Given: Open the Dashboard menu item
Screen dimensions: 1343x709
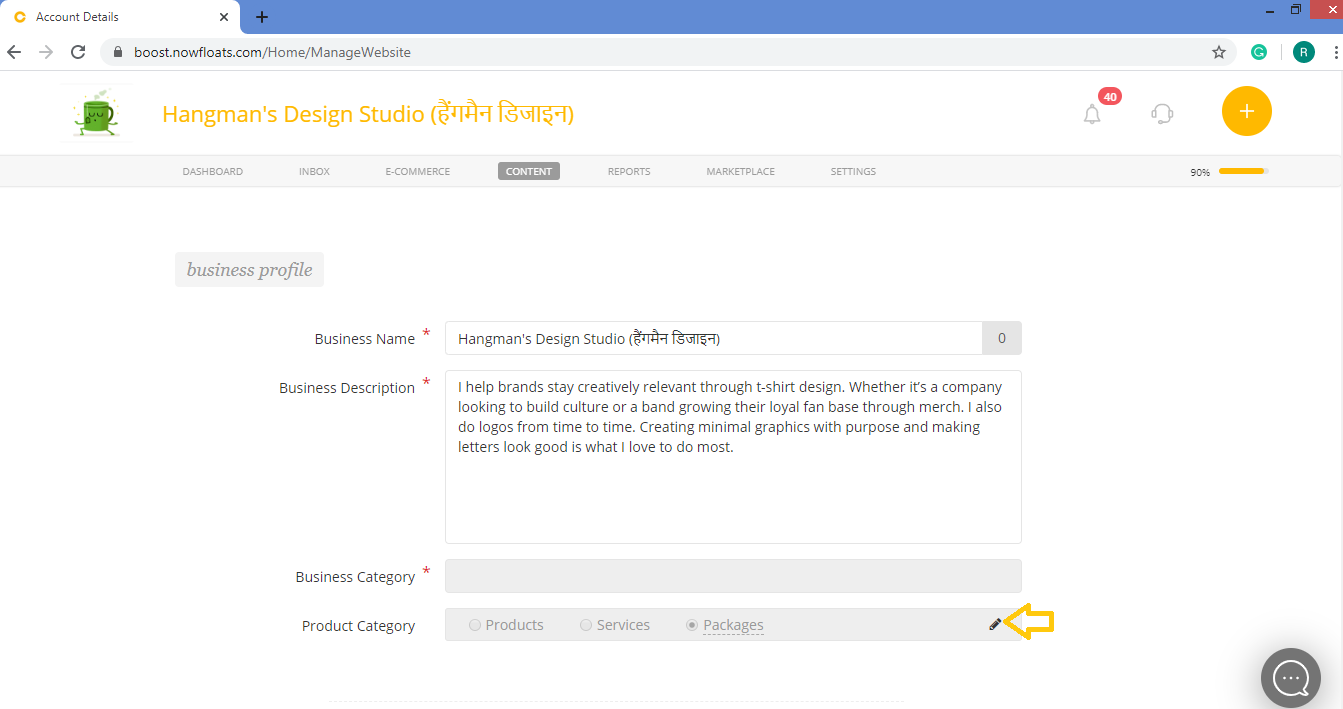Looking at the screenshot, I should click(x=212, y=171).
